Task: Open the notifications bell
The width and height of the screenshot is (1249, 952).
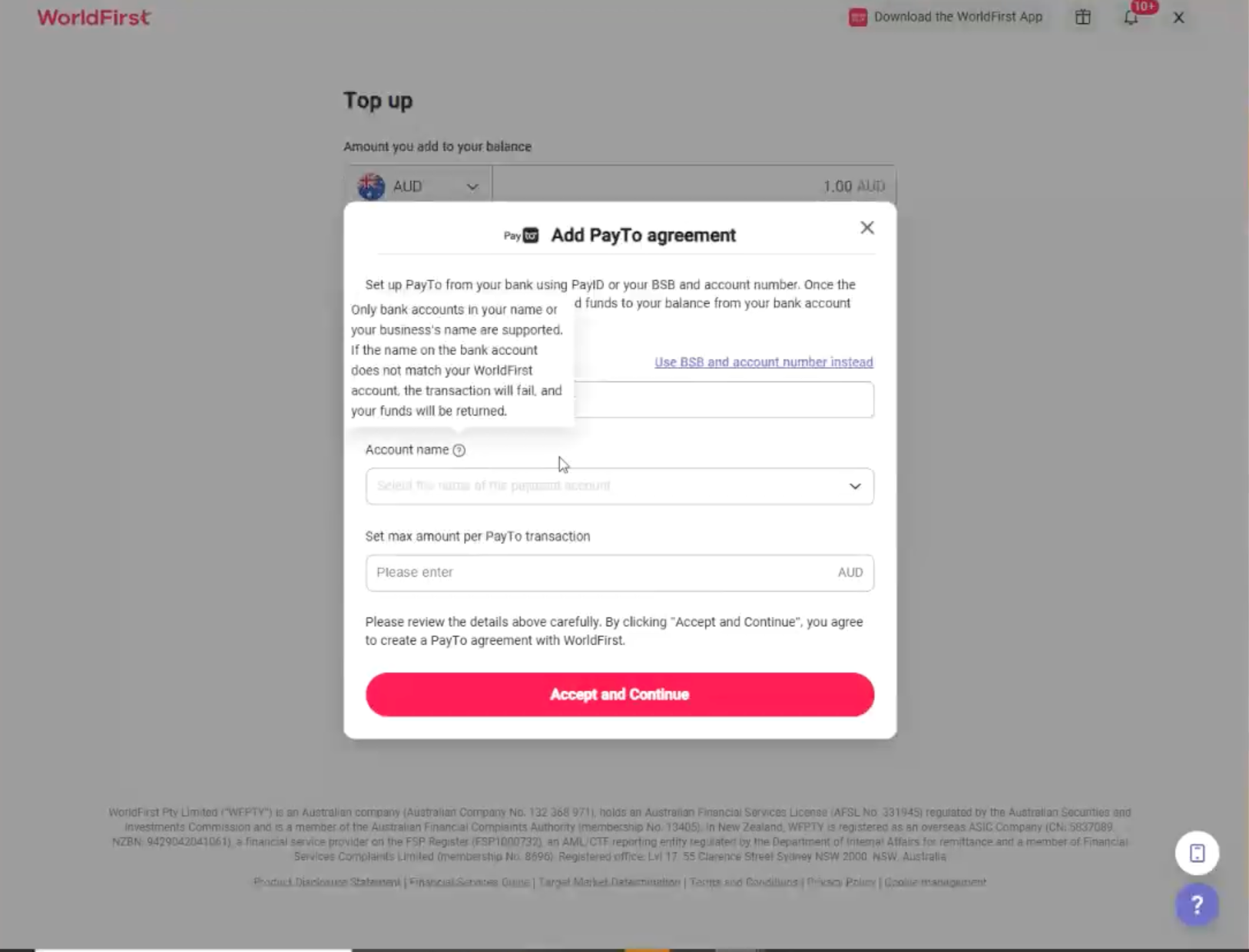Action: pyautogui.click(x=1131, y=17)
